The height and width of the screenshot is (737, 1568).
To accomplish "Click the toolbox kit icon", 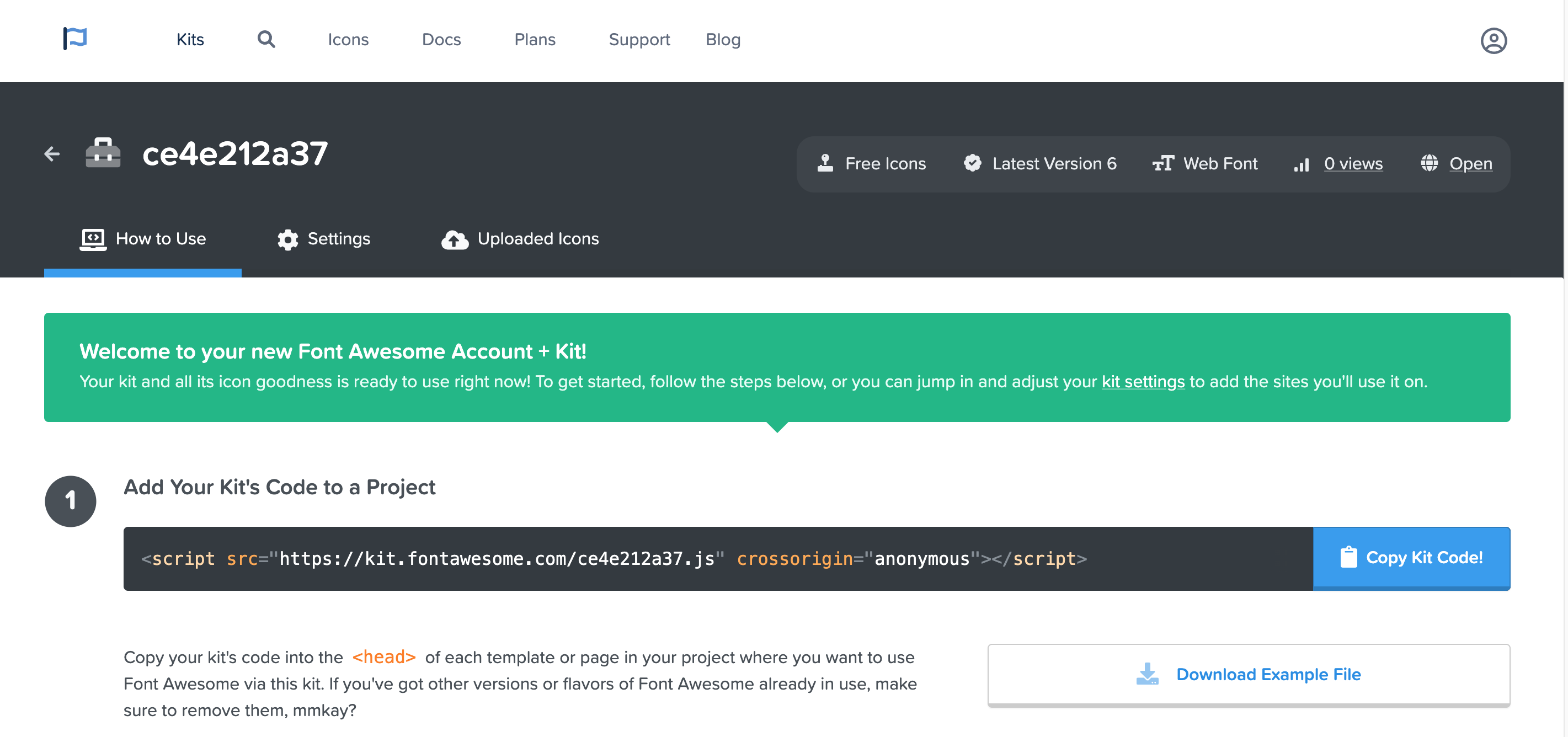I will pyautogui.click(x=103, y=153).
